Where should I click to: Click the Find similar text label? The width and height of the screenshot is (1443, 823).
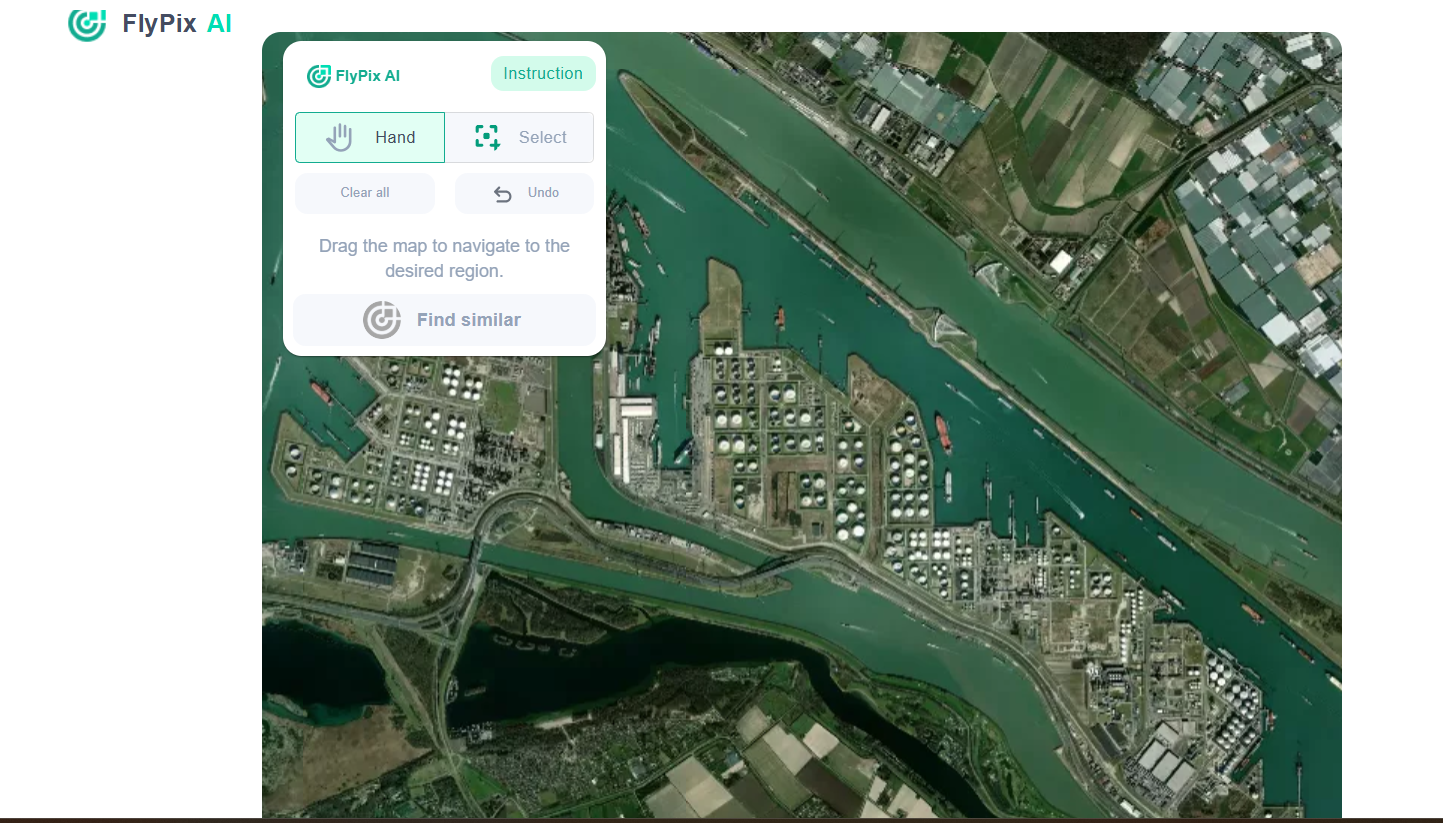[x=468, y=320]
